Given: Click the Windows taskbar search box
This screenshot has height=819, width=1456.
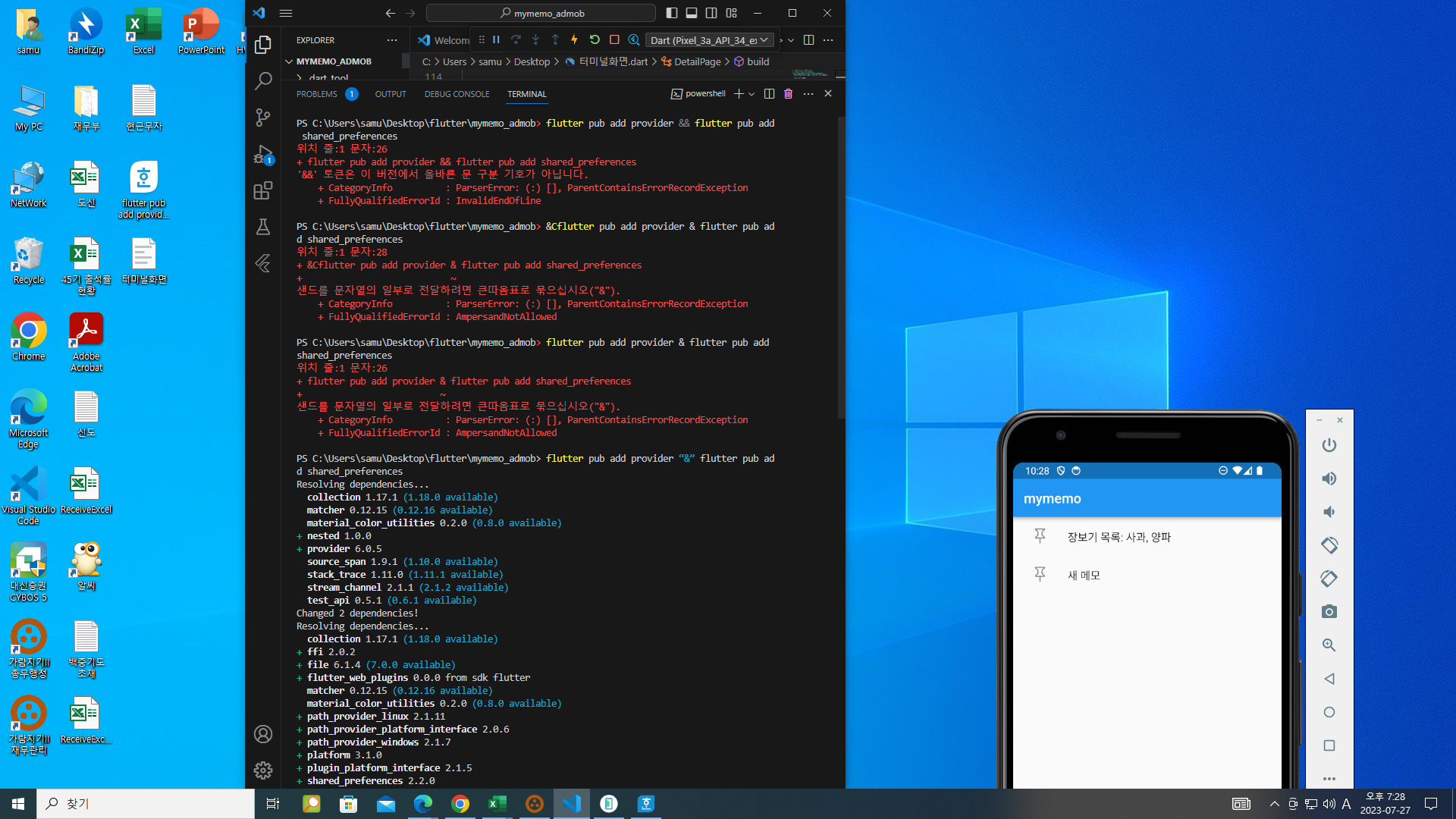Looking at the screenshot, I should coord(146,804).
